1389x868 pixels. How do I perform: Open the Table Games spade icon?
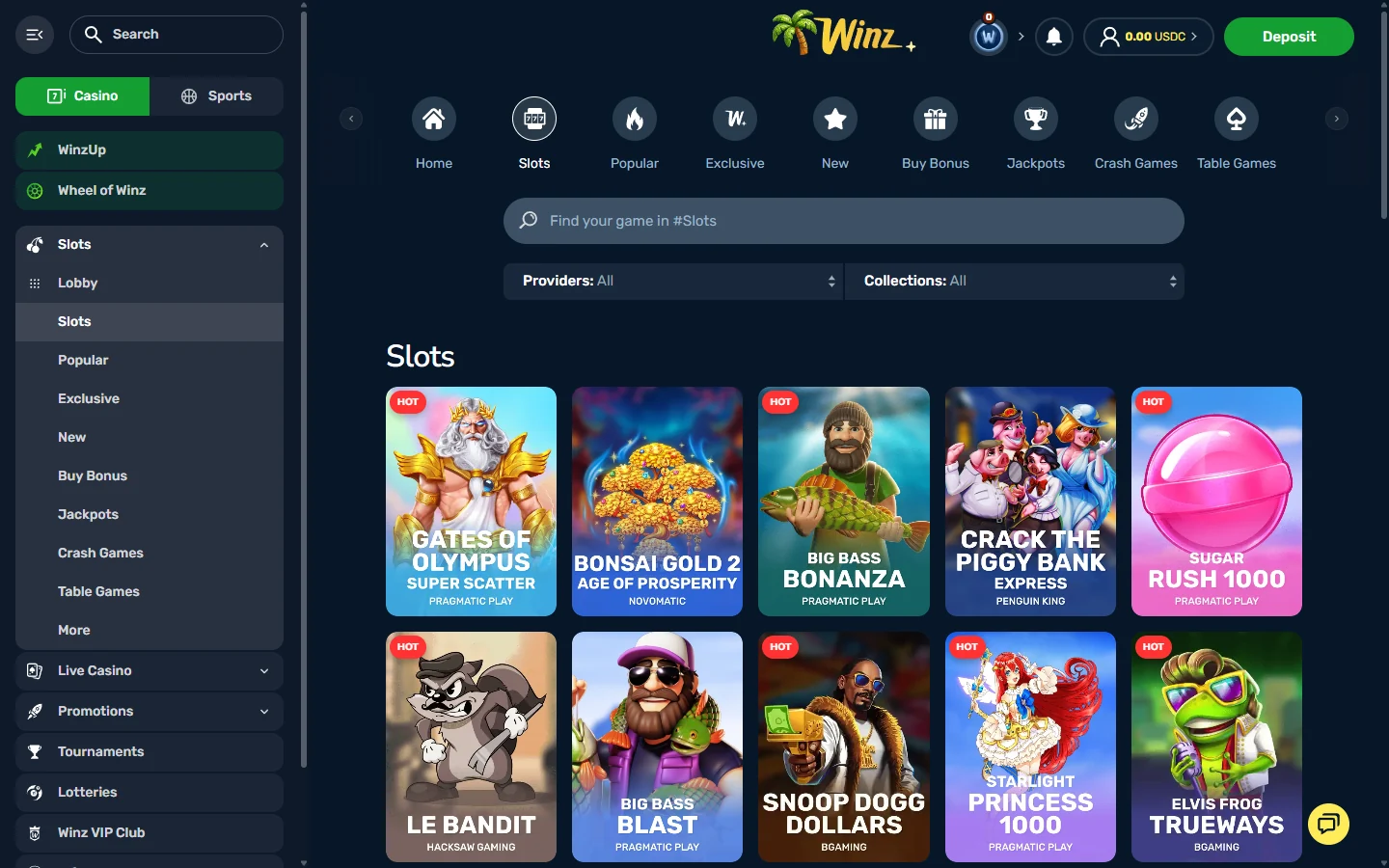(1237, 119)
